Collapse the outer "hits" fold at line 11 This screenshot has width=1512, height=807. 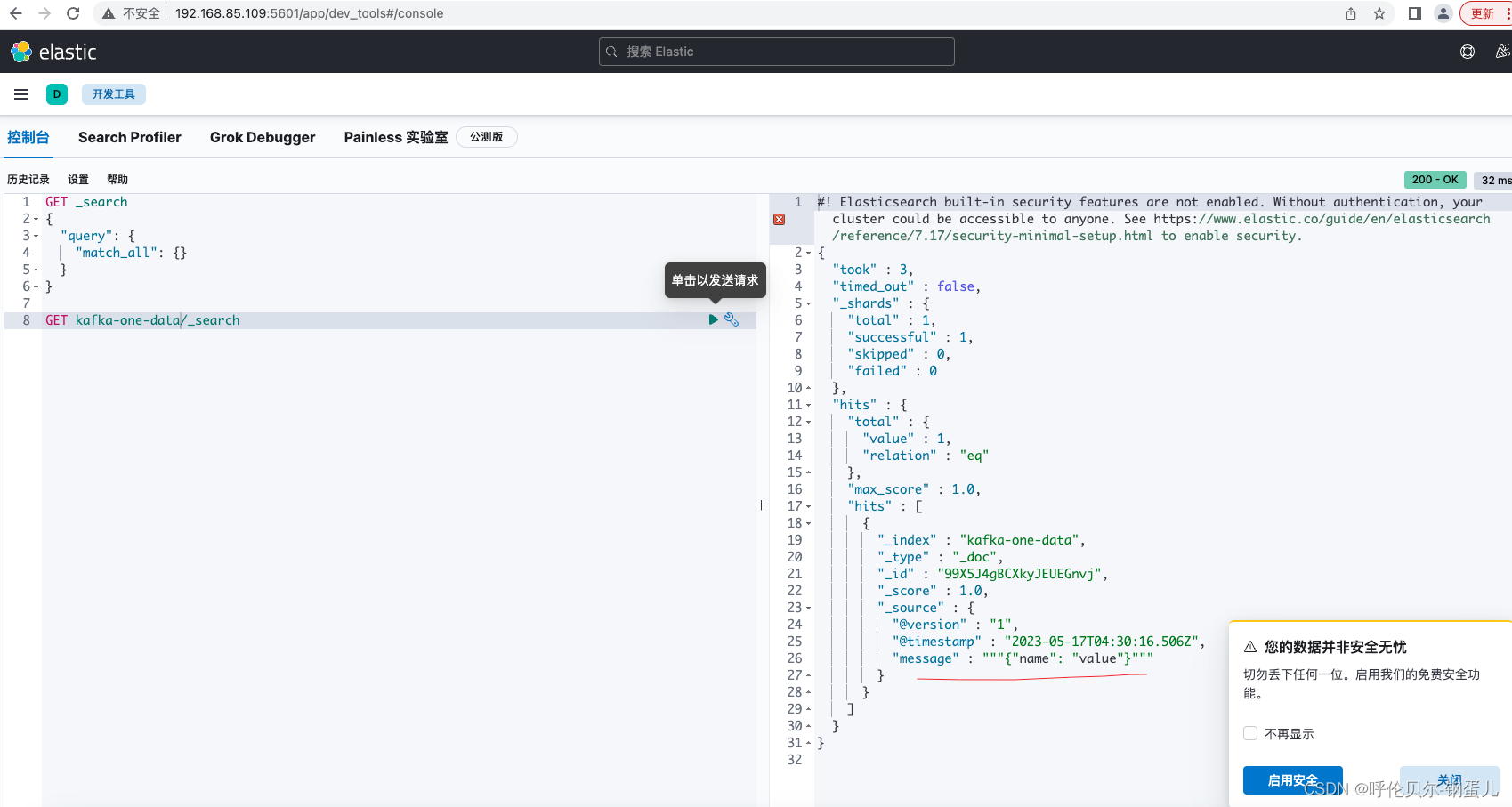click(x=809, y=405)
